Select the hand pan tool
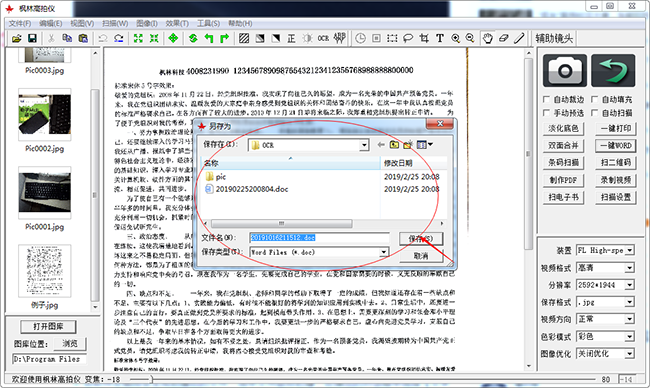Image resolution: width=650 pixels, height=388 pixels. [x=488, y=39]
